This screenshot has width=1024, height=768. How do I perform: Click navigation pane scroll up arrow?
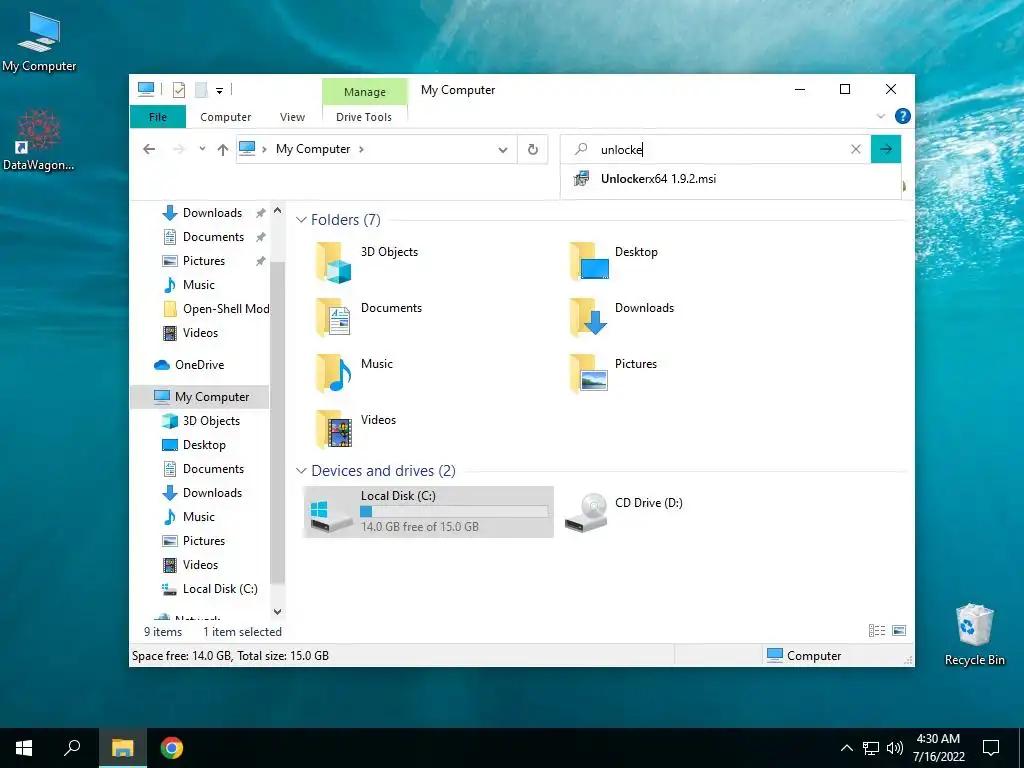coord(278,210)
